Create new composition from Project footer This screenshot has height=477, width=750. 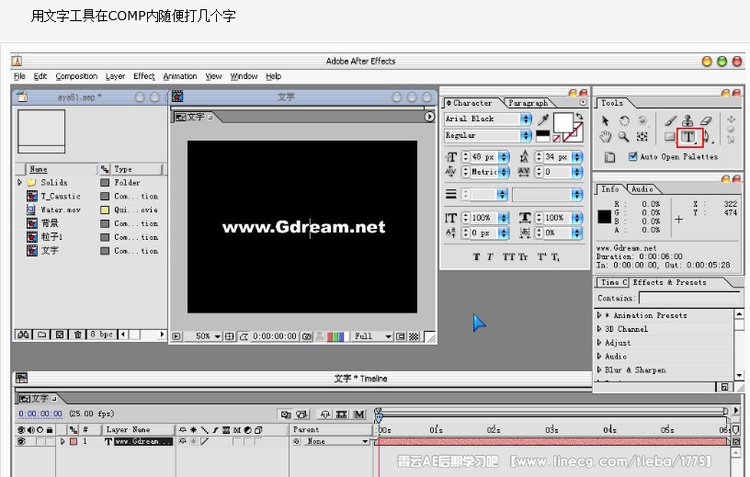coord(59,334)
